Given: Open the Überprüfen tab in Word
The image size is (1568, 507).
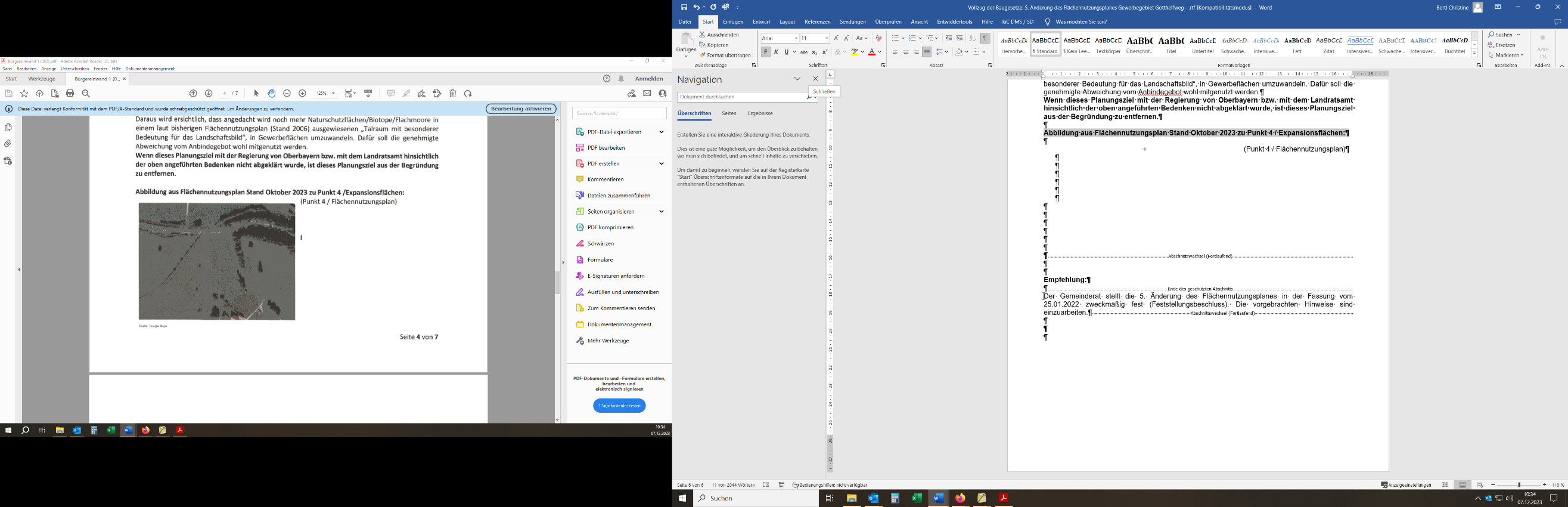Looking at the screenshot, I should [x=888, y=22].
